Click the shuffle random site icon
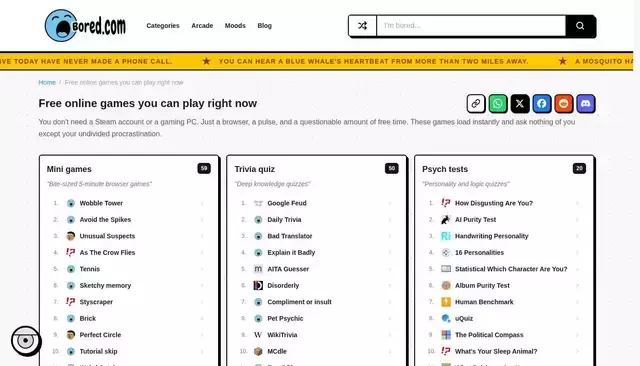 click(x=362, y=26)
